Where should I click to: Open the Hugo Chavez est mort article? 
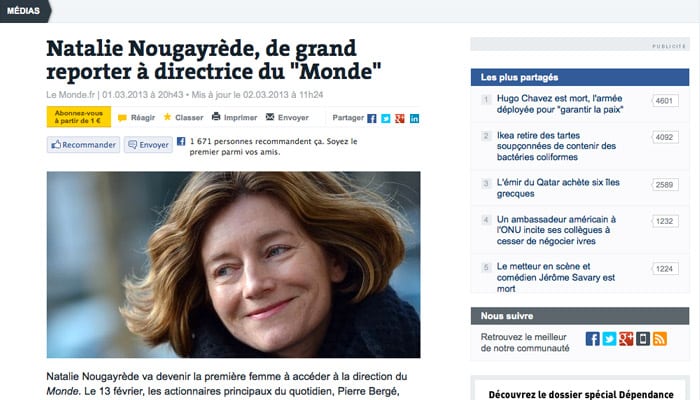559,104
